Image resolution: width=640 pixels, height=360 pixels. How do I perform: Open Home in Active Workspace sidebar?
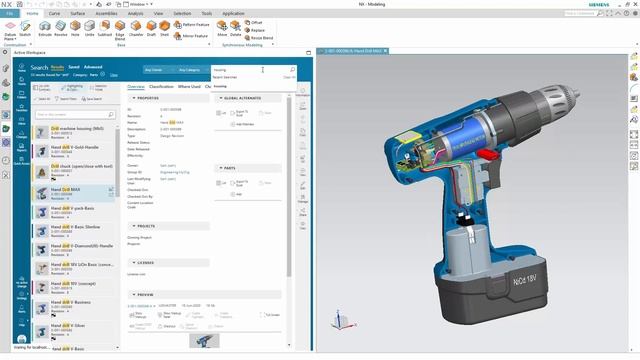coord(22,68)
